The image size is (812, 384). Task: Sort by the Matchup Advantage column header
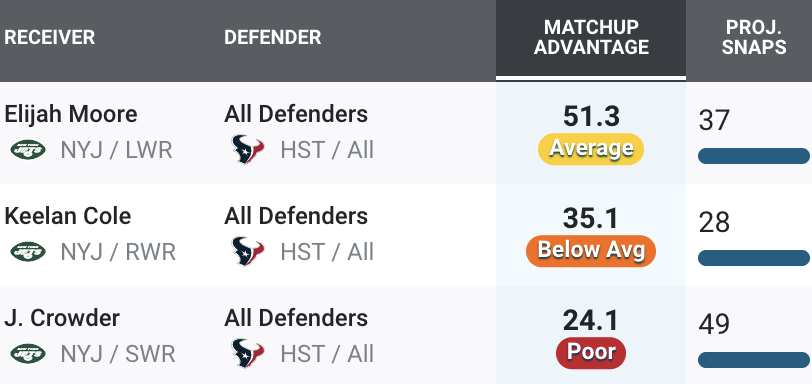[591, 37]
